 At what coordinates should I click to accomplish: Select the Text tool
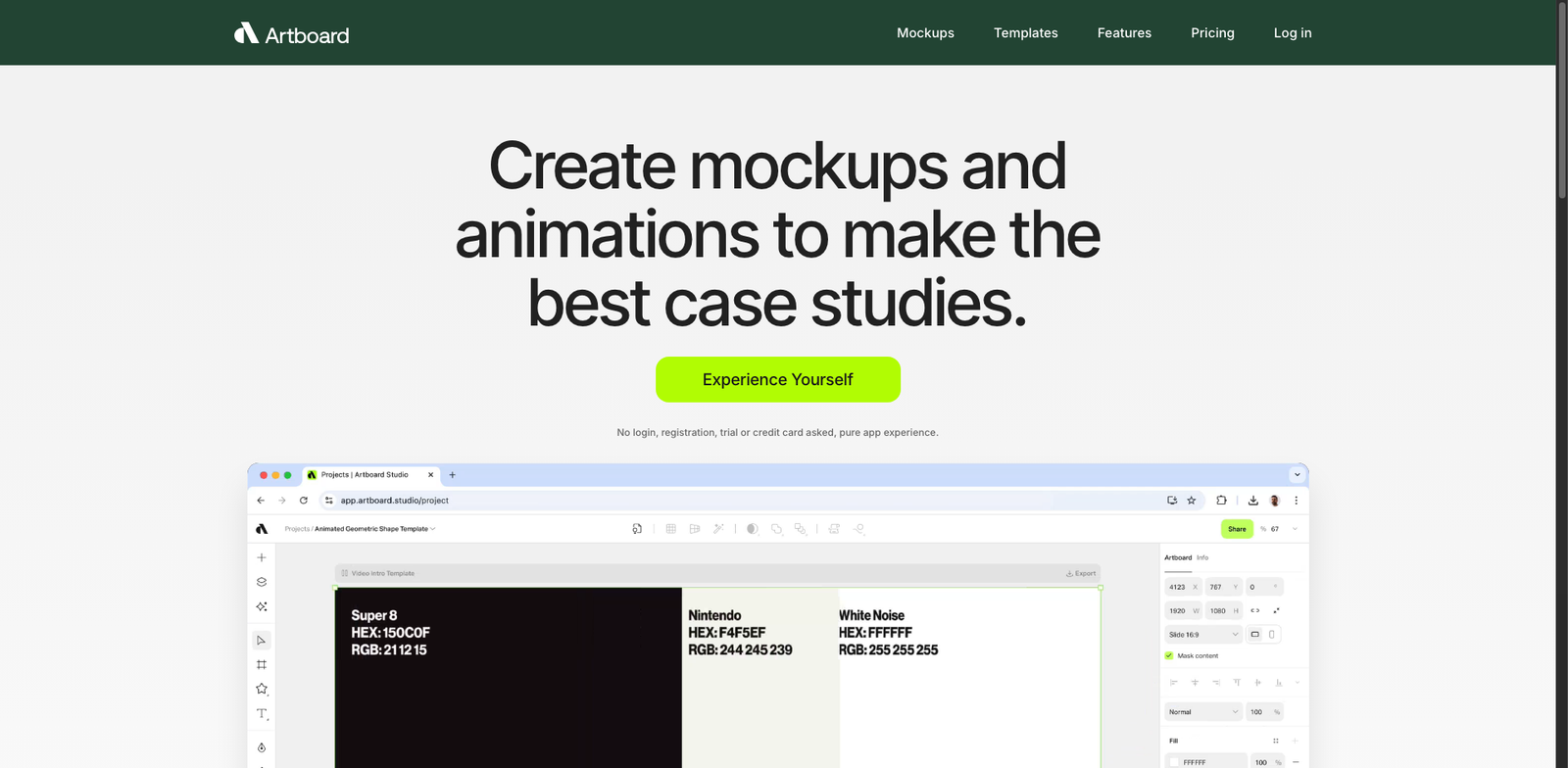click(x=262, y=714)
